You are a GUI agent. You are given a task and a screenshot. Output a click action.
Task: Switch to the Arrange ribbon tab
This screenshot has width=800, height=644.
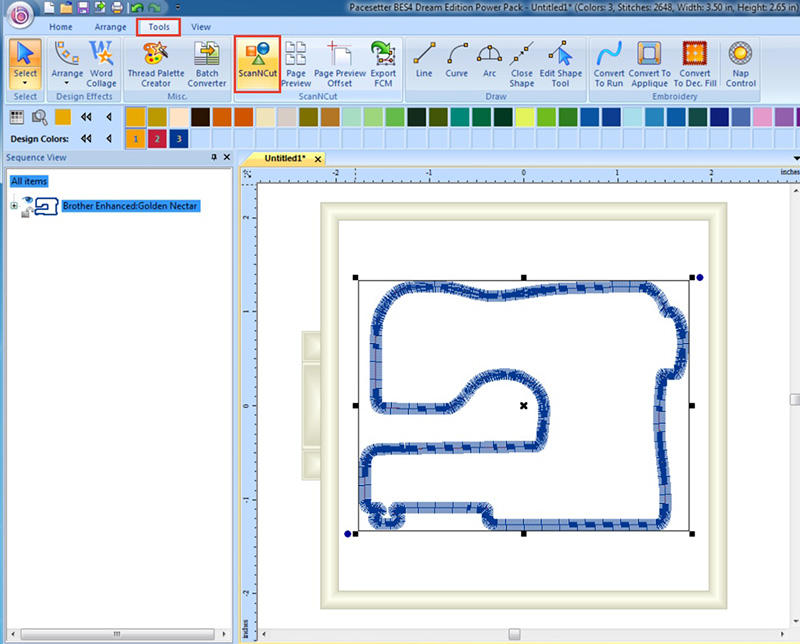(110, 27)
